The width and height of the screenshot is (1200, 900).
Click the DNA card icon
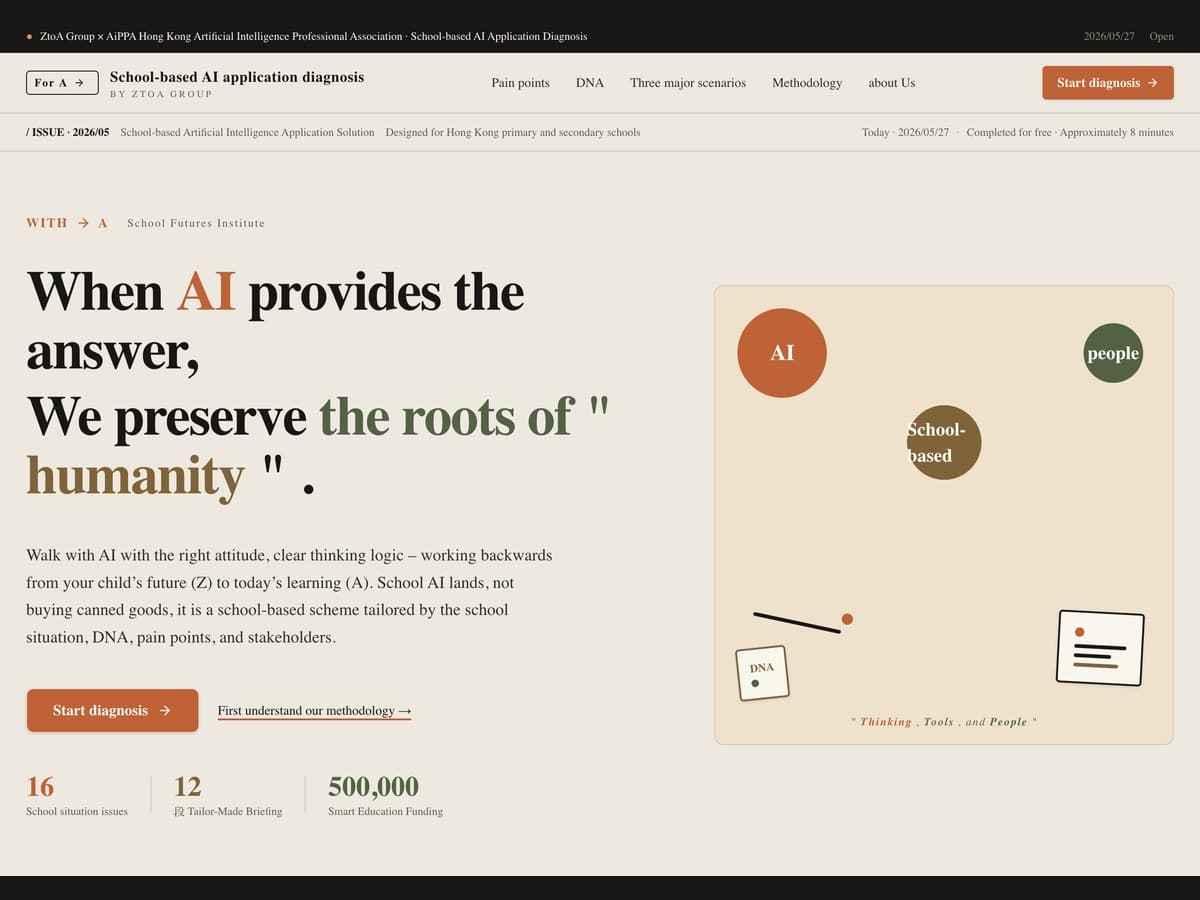click(763, 673)
